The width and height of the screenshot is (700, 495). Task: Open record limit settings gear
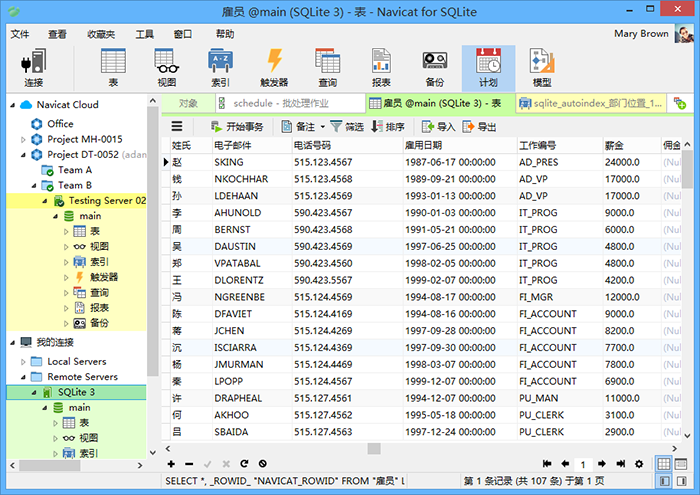pyautogui.click(x=639, y=464)
